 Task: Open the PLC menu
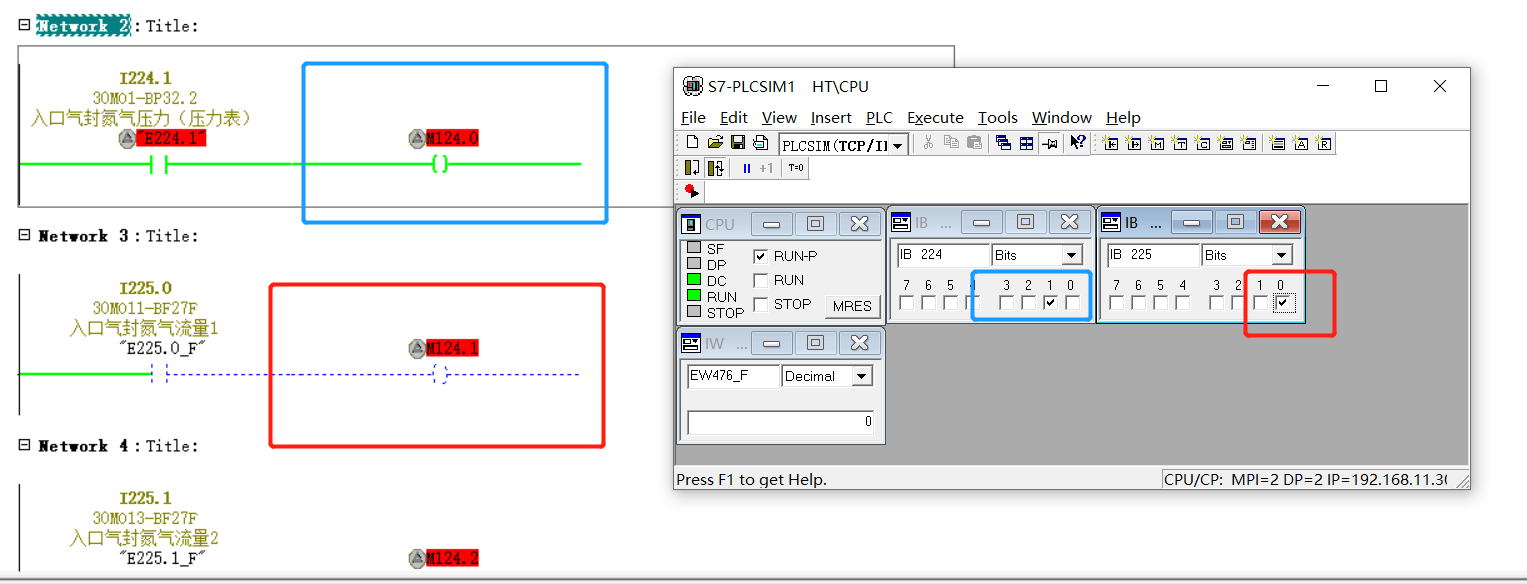(x=879, y=118)
